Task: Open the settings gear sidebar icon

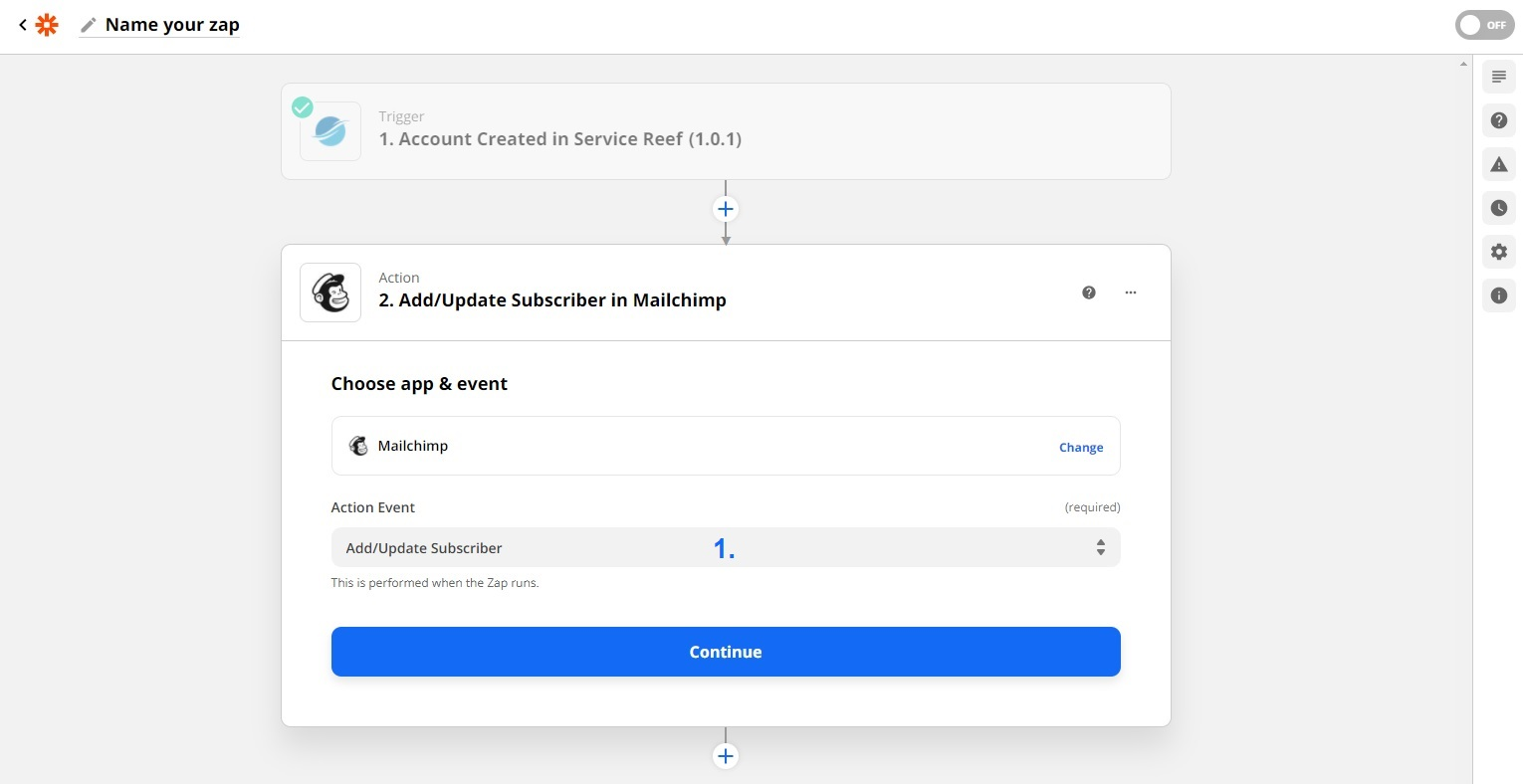Action: (1499, 252)
